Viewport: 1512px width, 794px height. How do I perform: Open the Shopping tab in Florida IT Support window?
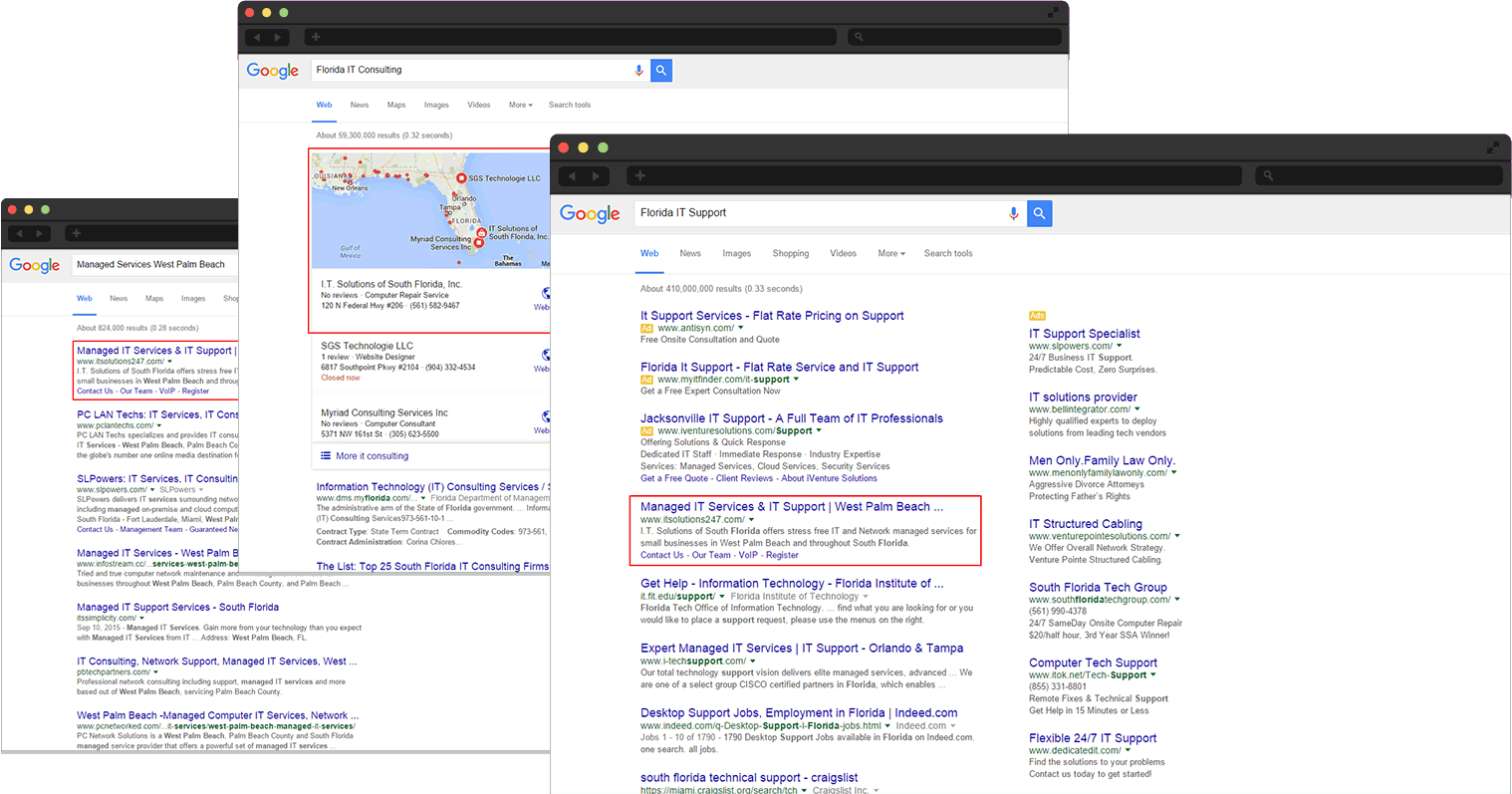(x=791, y=253)
